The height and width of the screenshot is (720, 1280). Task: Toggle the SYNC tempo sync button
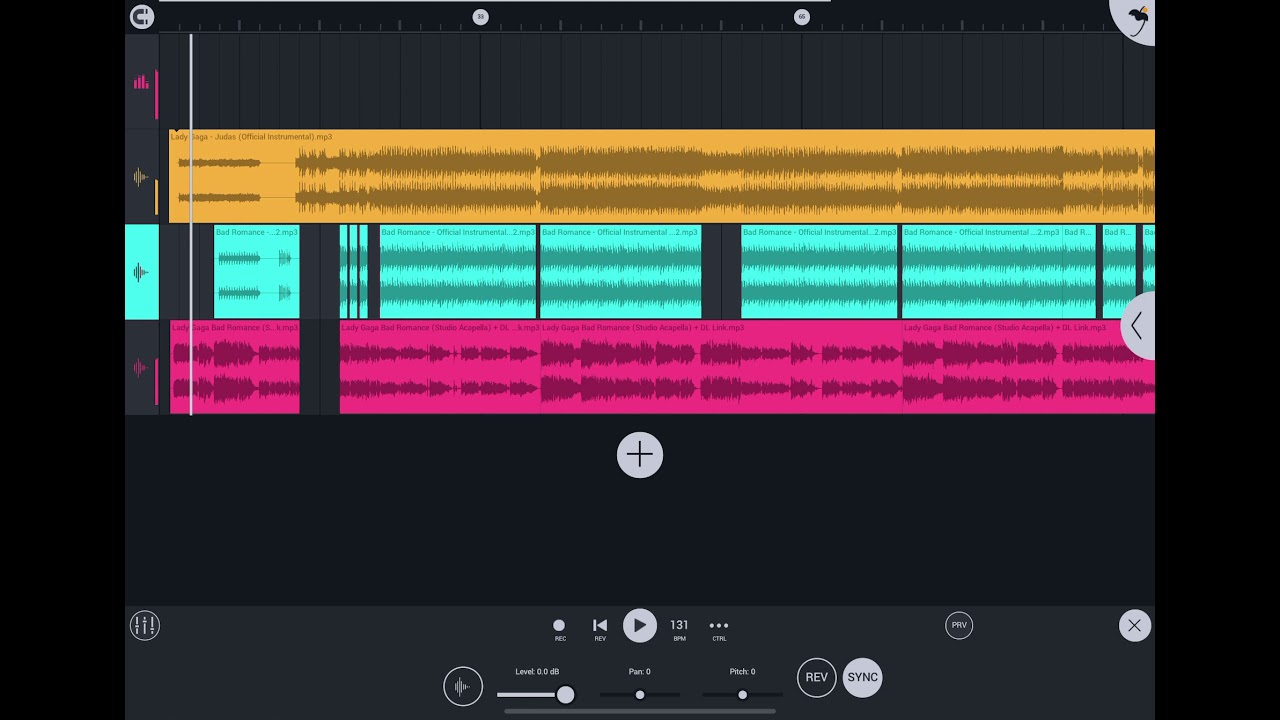[862, 677]
